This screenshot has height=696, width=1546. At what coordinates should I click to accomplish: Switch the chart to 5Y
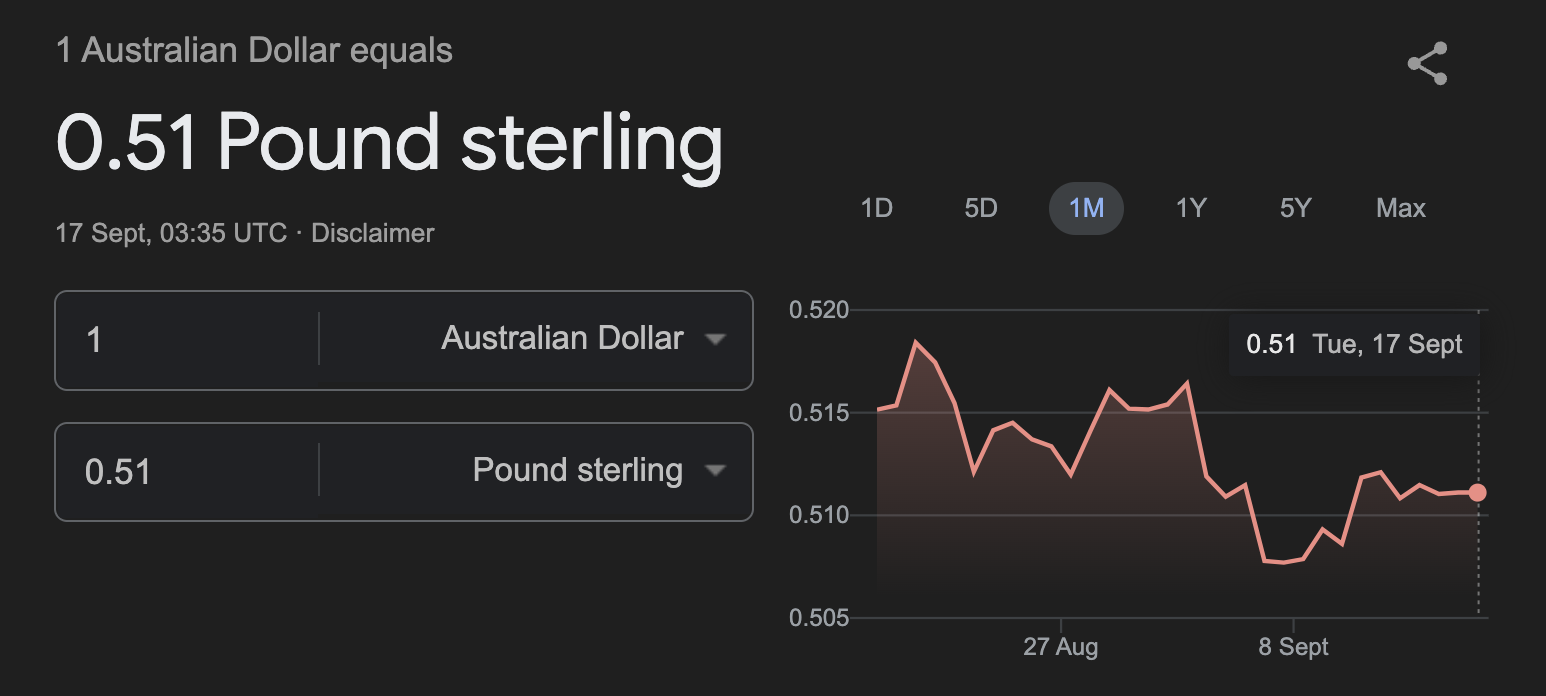(x=1295, y=209)
